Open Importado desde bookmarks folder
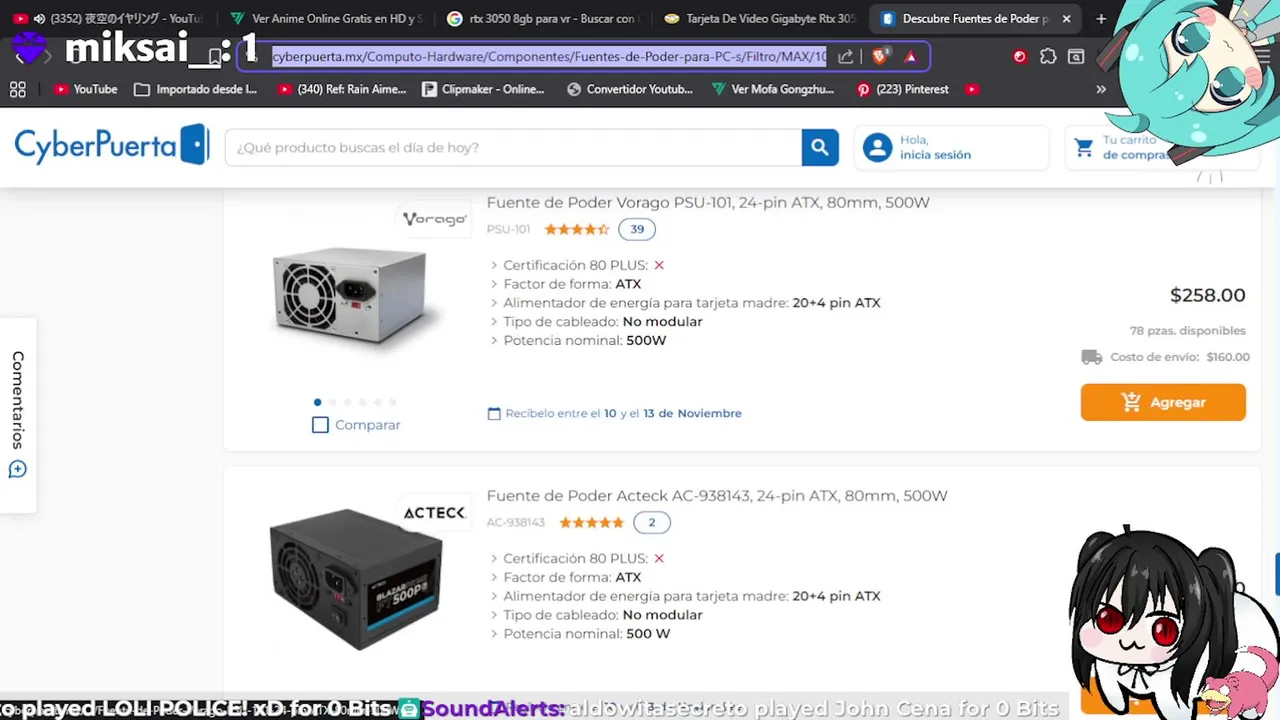 pos(196,89)
